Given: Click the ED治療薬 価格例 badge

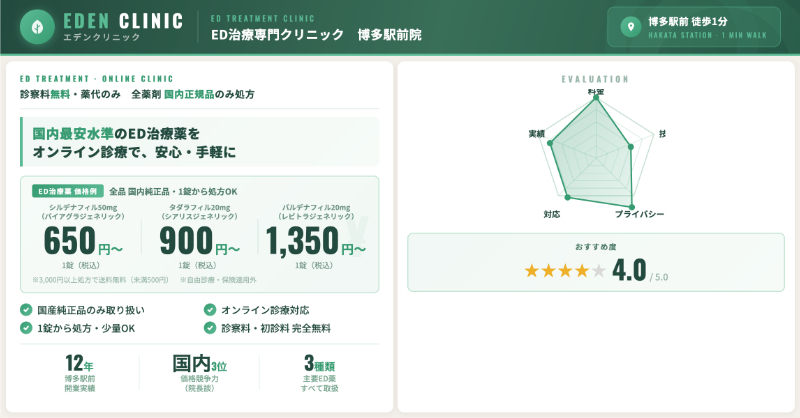Looking at the screenshot, I should [x=66, y=190].
